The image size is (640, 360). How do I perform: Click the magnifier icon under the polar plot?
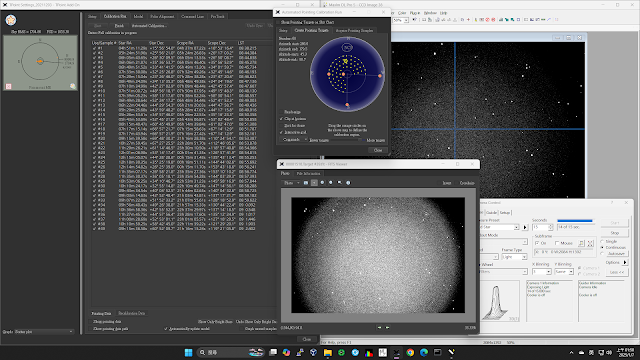pyautogui.click(x=72, y=86)
